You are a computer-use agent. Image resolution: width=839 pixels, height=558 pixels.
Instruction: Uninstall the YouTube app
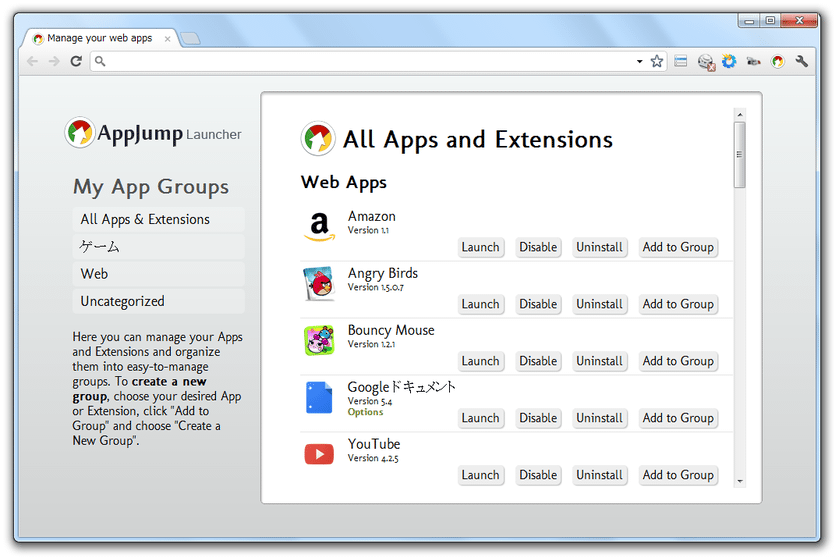pyautogui.click(x=599, y=475)
